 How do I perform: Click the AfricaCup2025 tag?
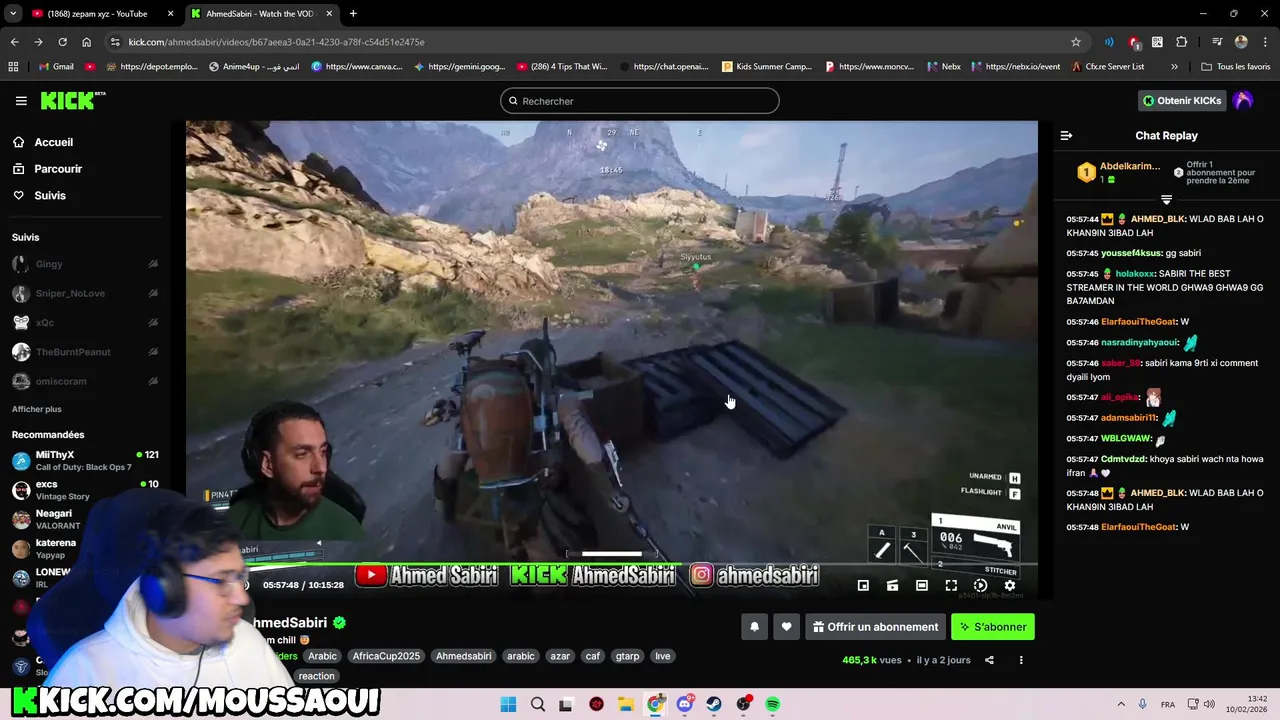[x=386, y=656]
